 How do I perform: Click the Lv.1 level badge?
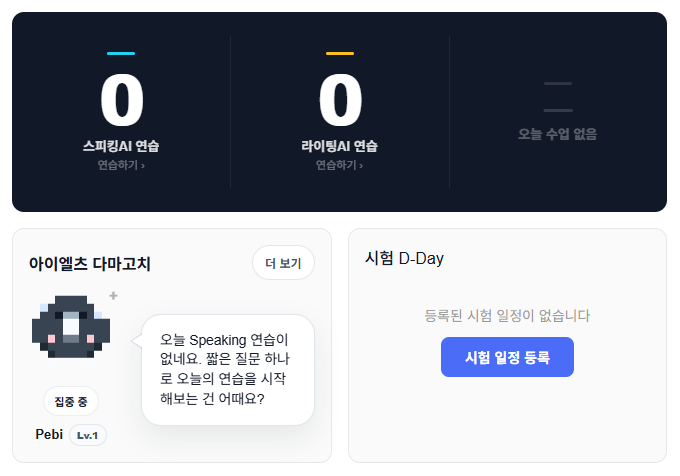[x=88, y=435]
